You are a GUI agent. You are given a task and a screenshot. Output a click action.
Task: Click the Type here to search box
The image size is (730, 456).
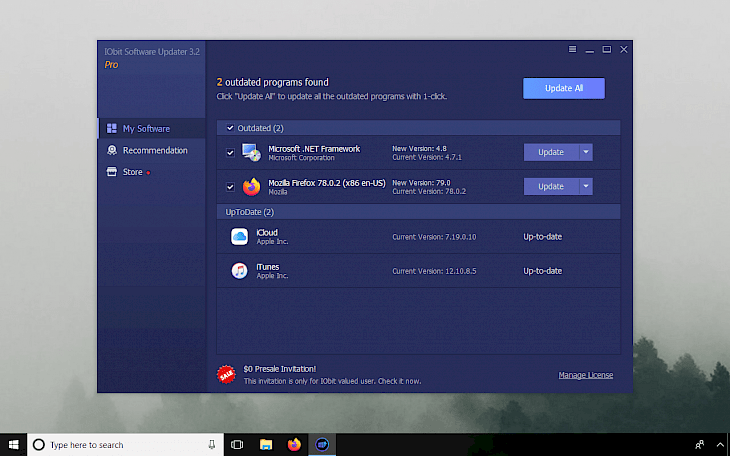click(x=125, y=445)
